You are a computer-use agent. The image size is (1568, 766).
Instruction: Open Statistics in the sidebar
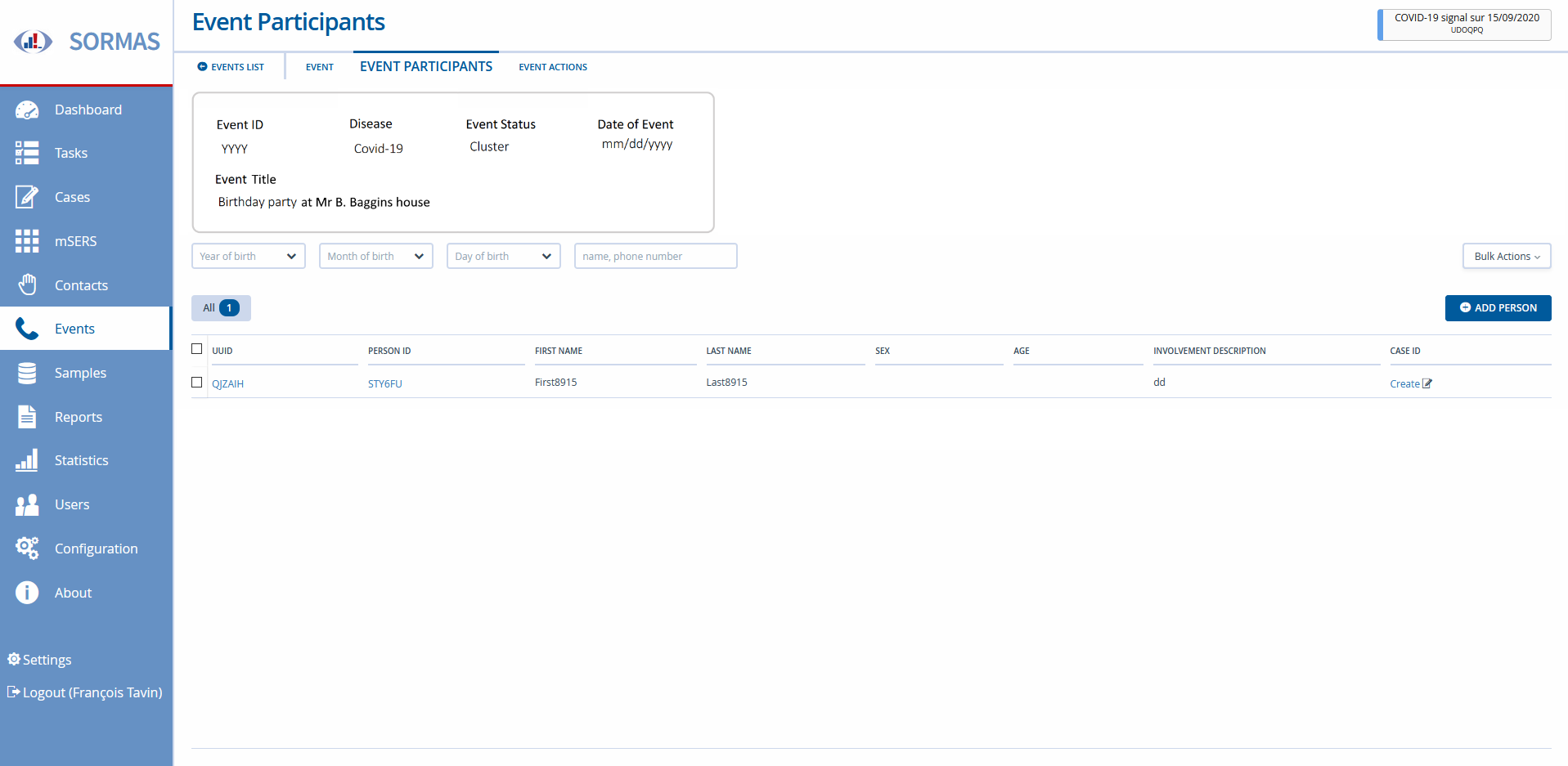coord(86,460)
